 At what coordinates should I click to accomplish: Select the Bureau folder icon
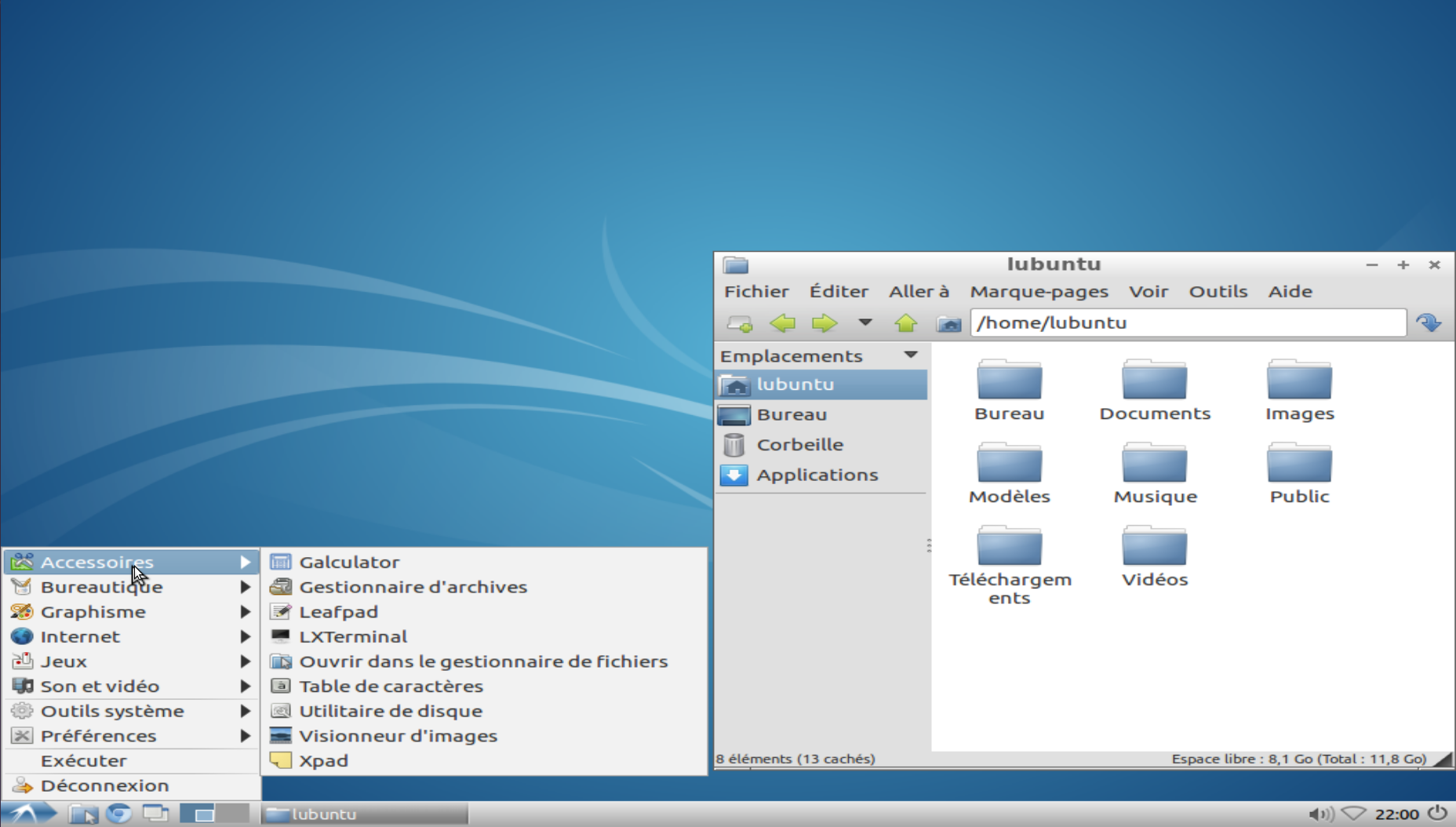[1009, 390]
